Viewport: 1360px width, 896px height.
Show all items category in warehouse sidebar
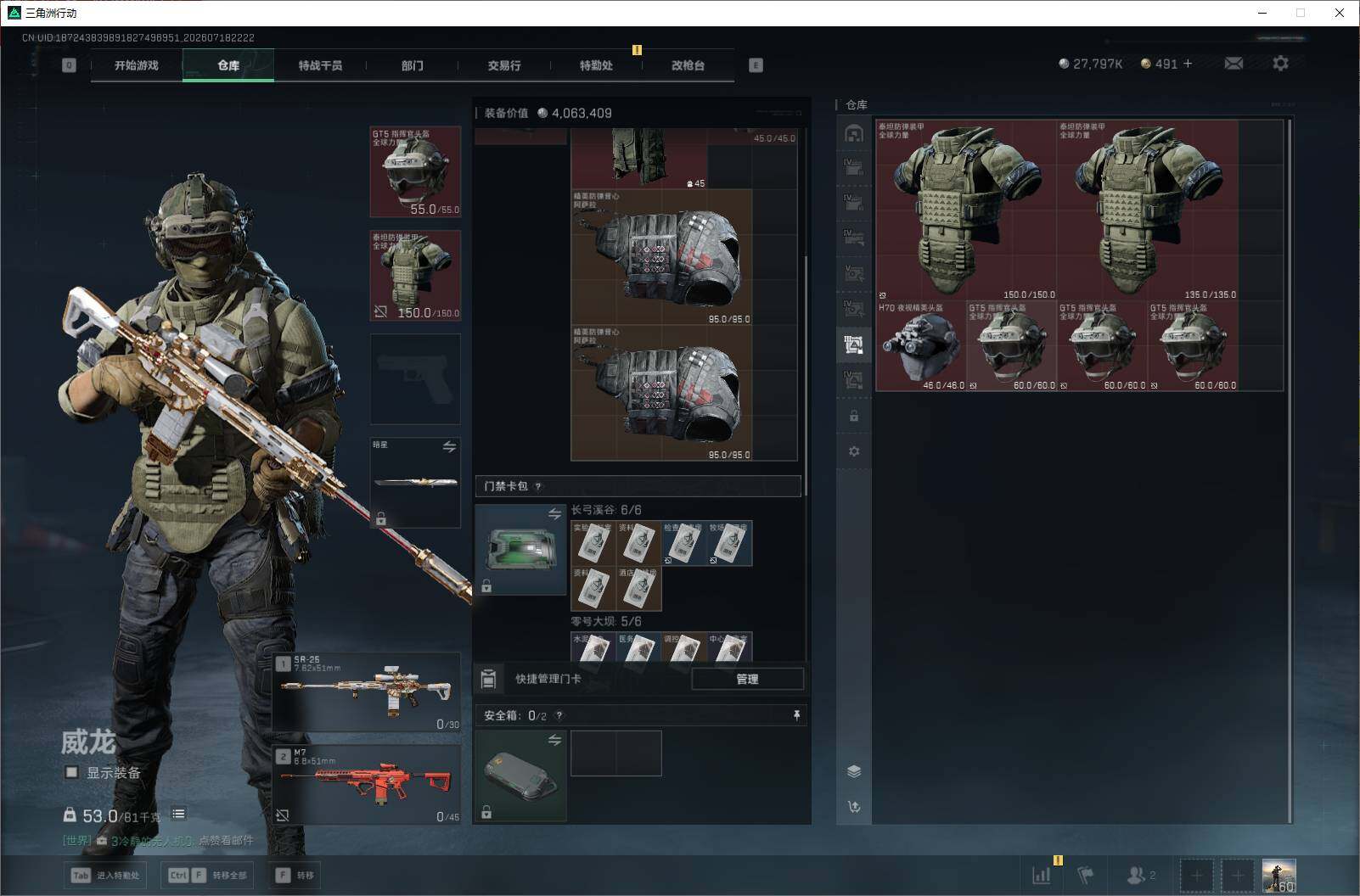point(854,133)
